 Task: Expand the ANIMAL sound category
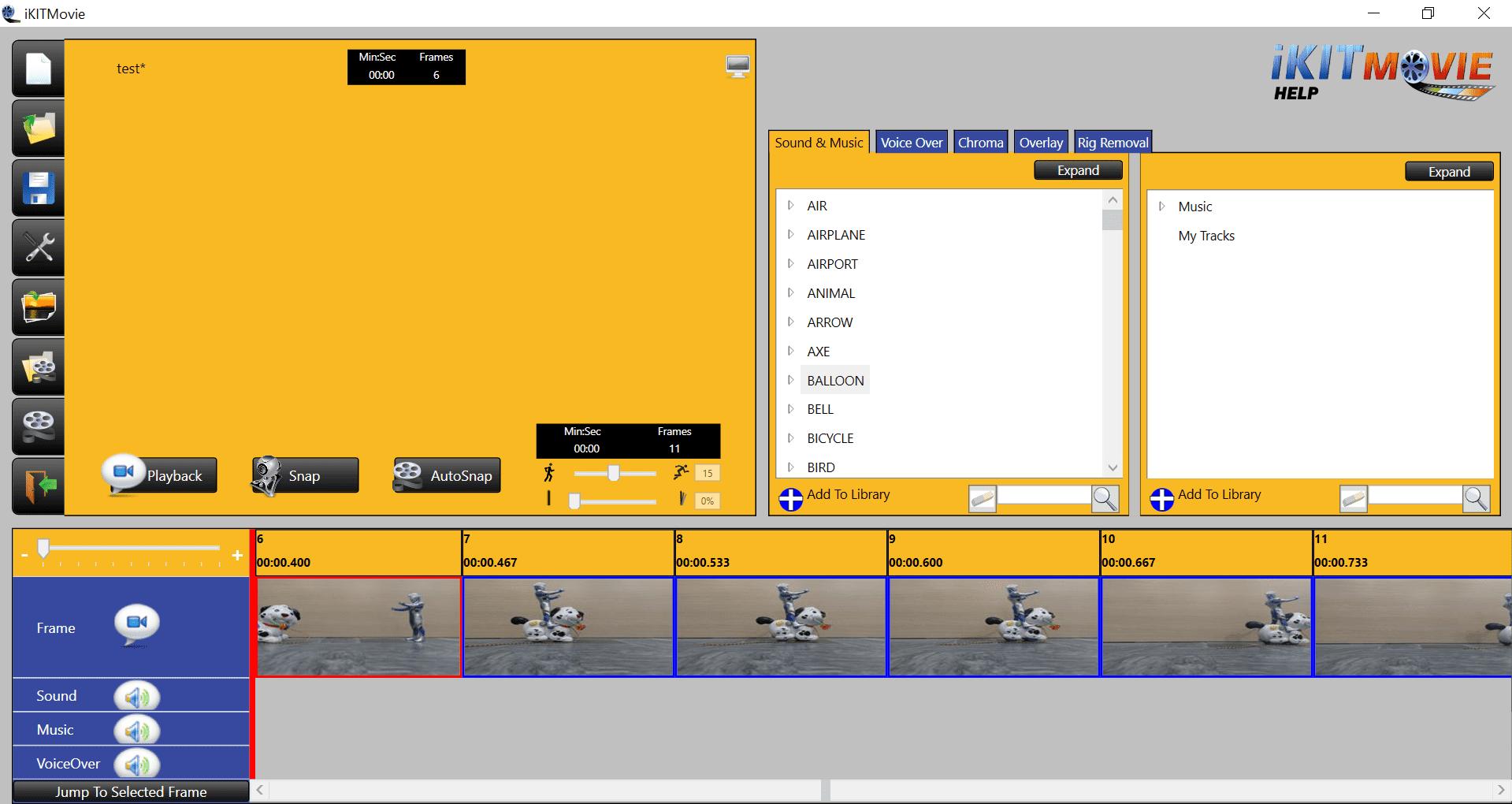click(790, 293)
